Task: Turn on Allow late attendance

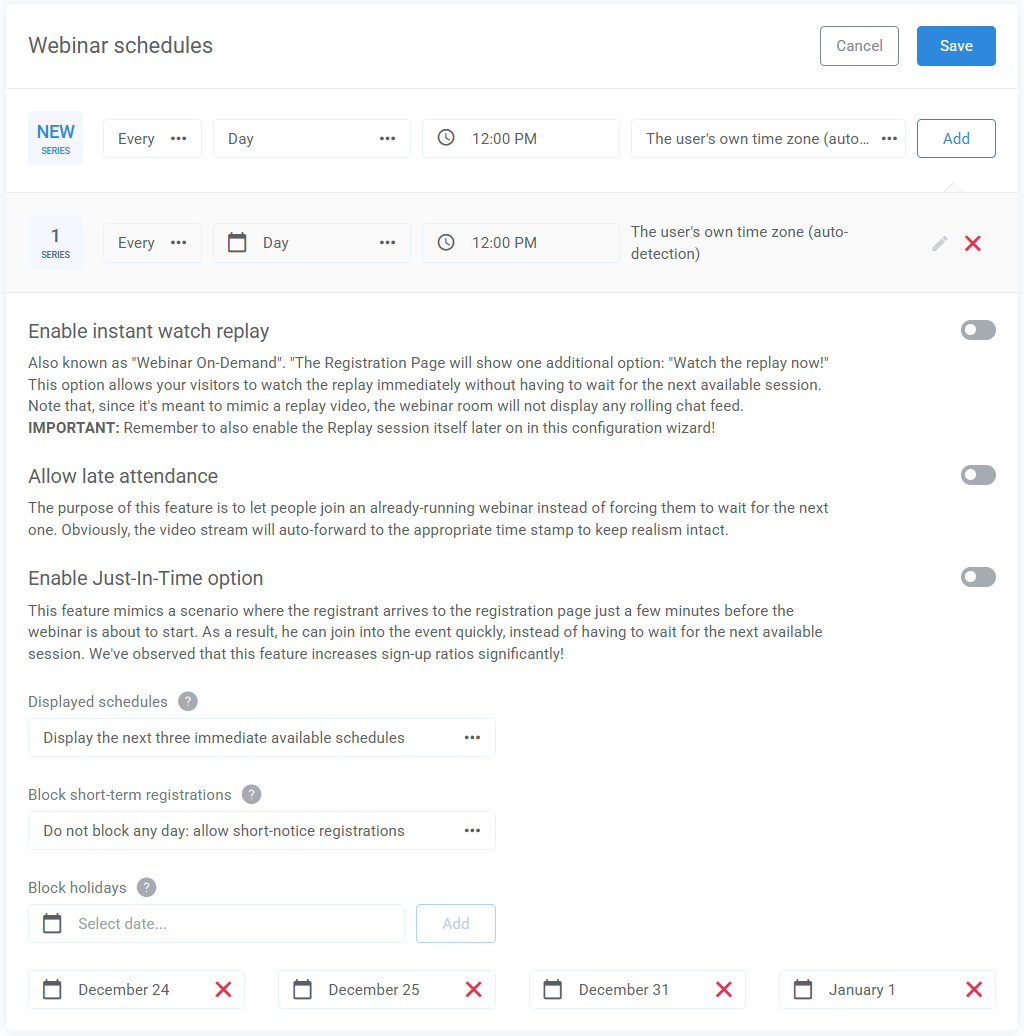Action: 978,475
